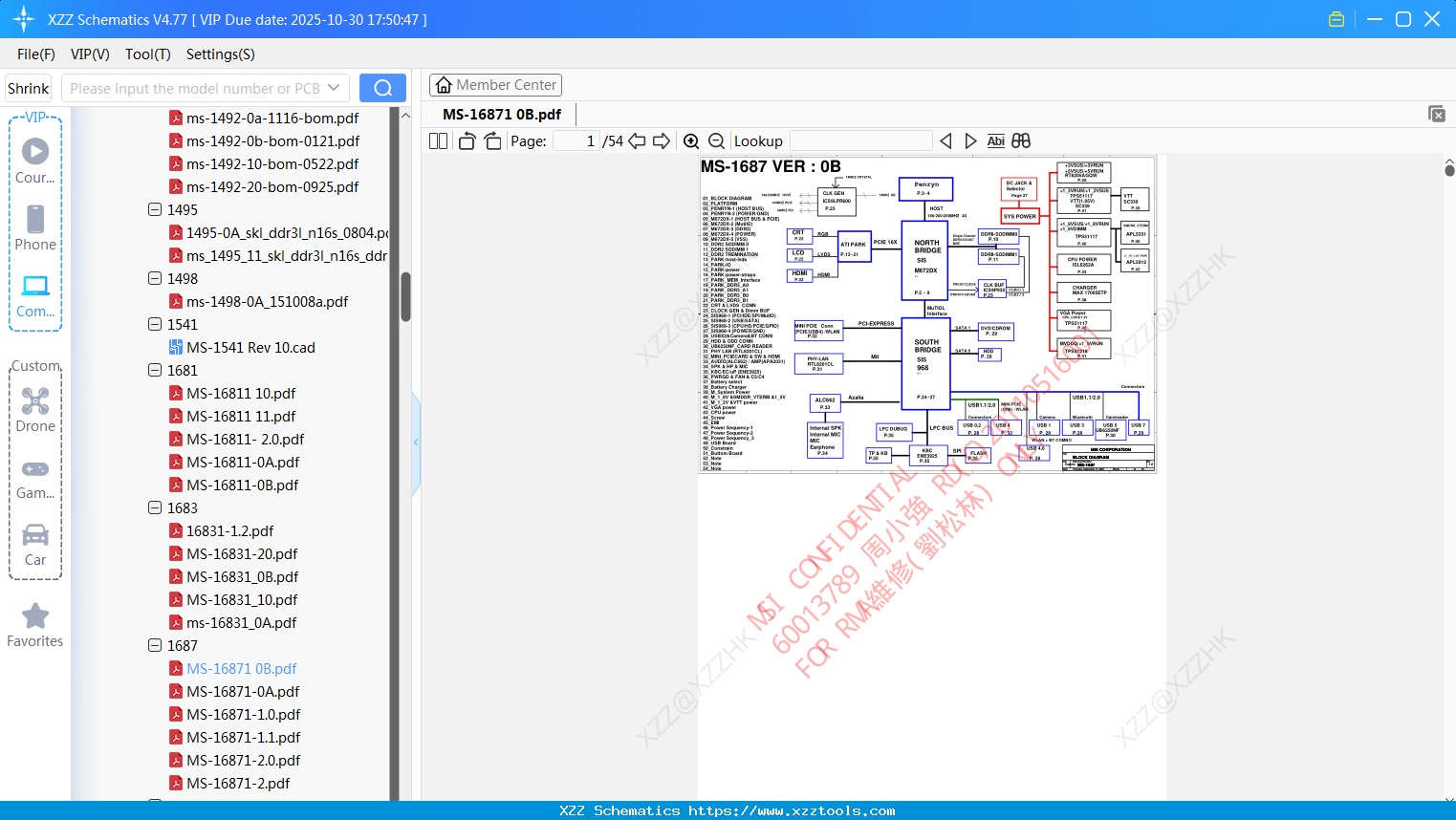Click the blue search button
This screenshot has width=1456, height=820.
coord(382,88)
